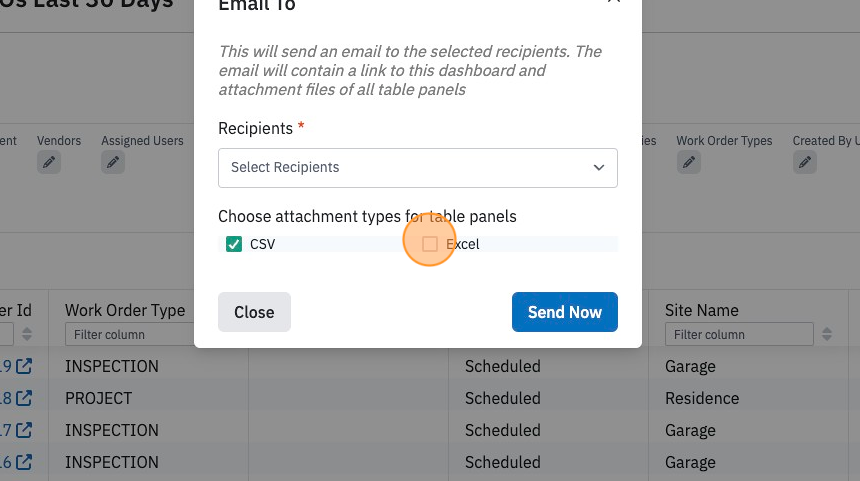Focus Site Name filter column field
This screenshot has height=481, width=860.
[x=739, y=334]
